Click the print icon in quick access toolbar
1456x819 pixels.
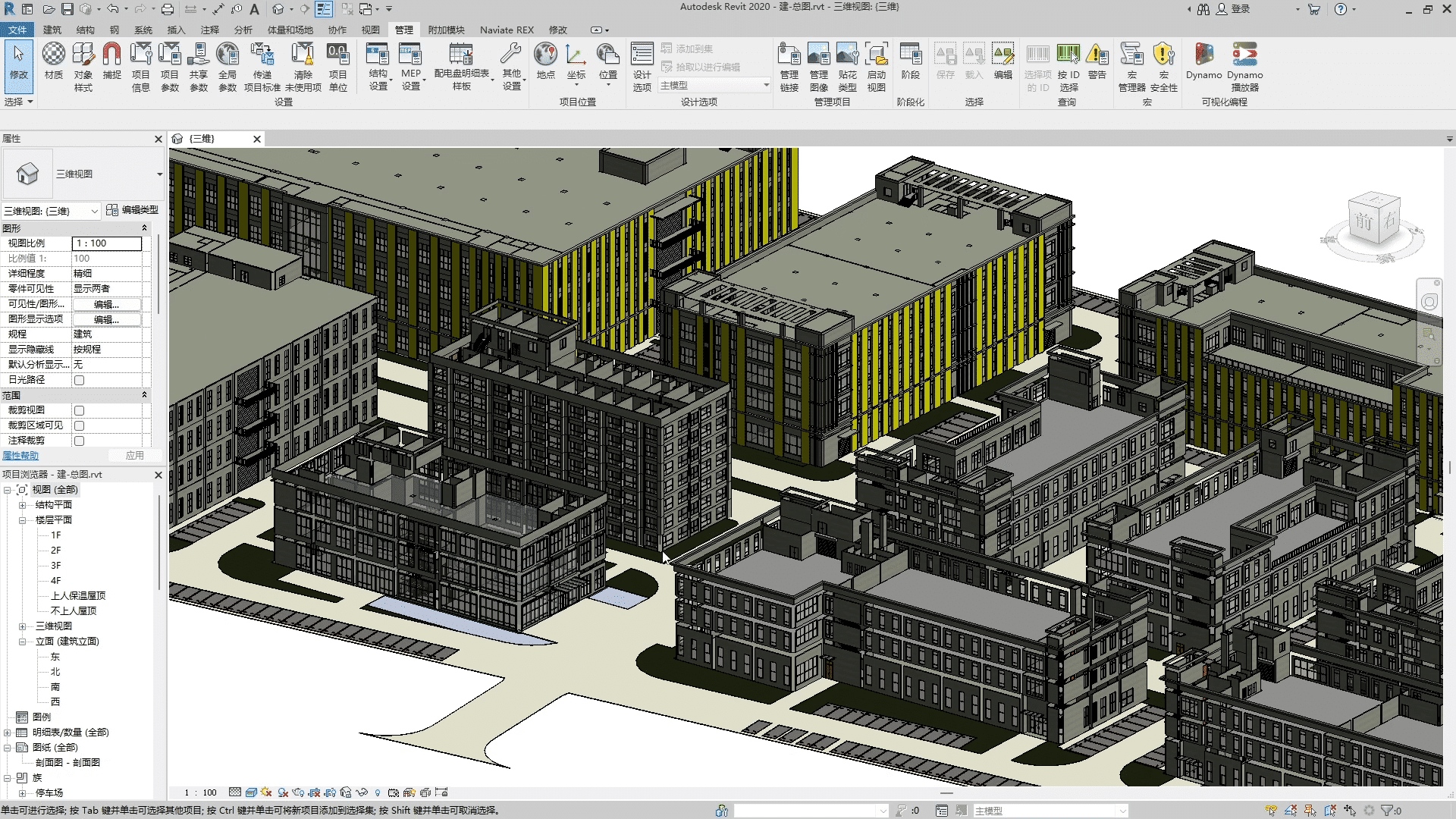click(168, 9)
